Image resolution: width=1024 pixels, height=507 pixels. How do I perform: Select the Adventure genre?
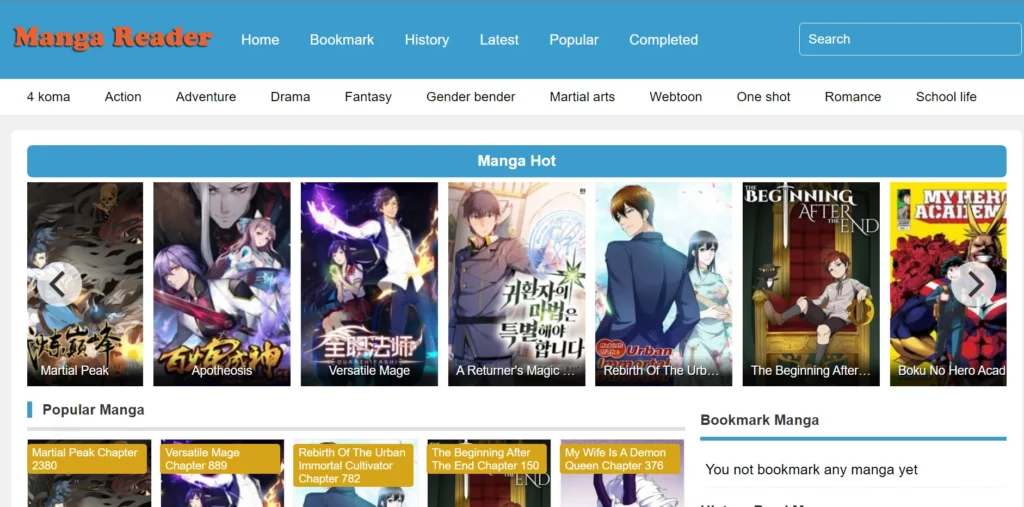coord(206,97)
